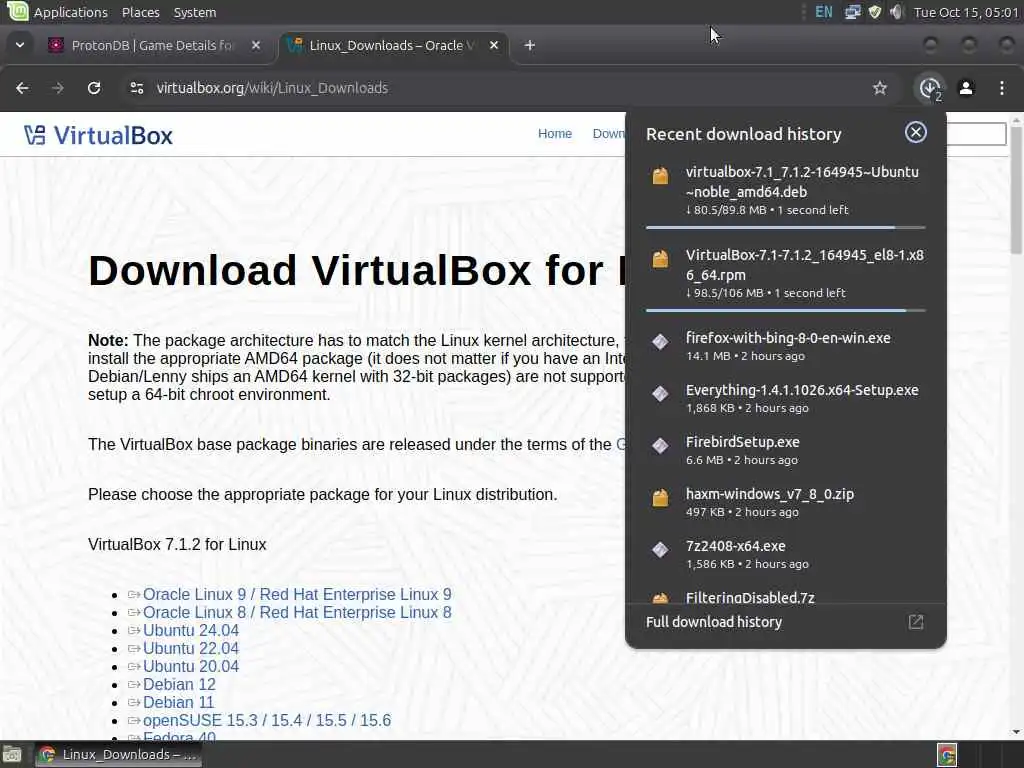Screen dimensions: 1024x768
Task: Click the 7z2408-x64.exe file icon
Action: pyautogui.click(x=660, y=550)
